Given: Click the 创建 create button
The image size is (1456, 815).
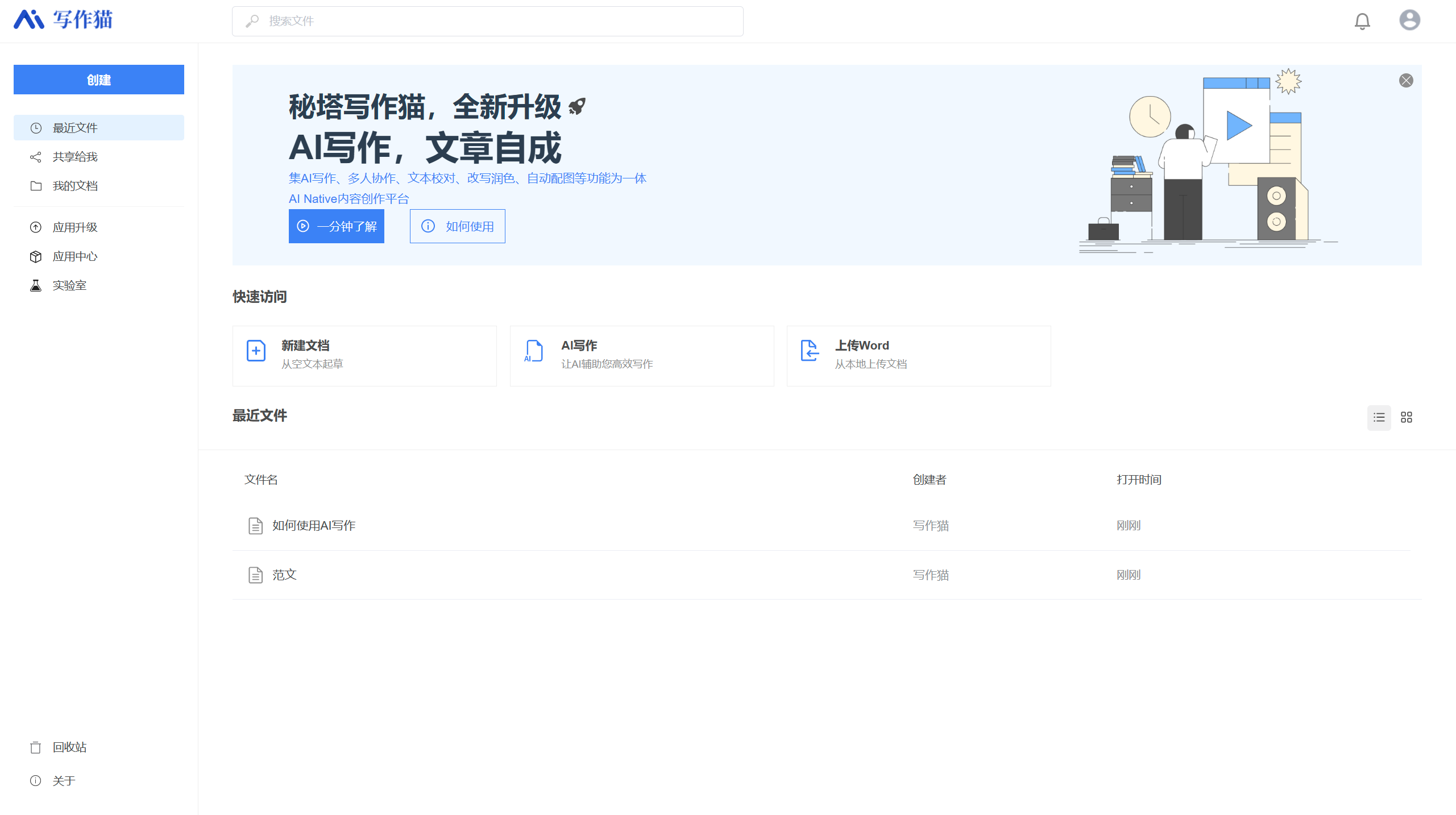Looking at the screenshot, I should pyautogui.click(x=98, y=79).
